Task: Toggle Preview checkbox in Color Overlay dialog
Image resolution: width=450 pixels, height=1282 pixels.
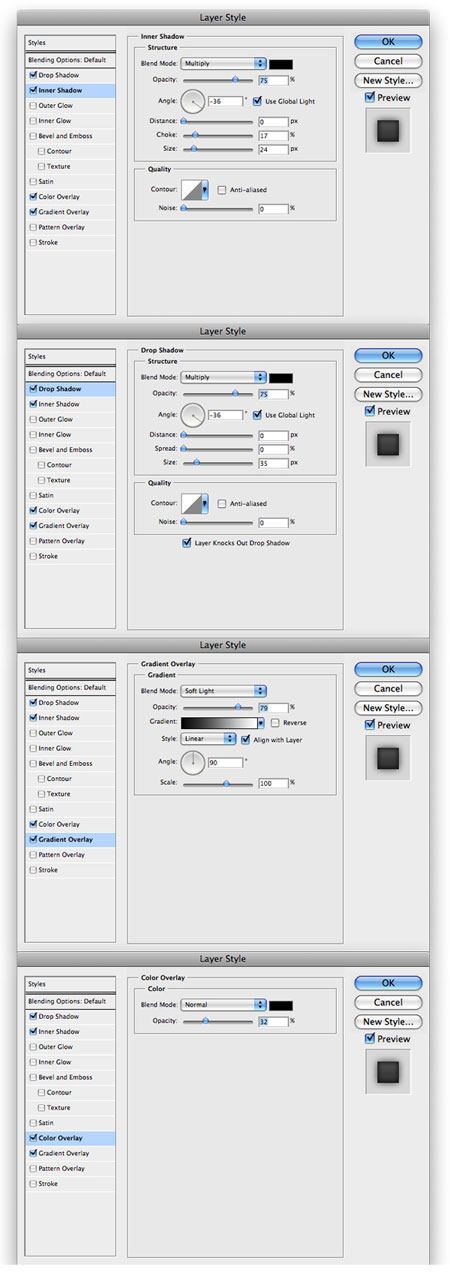Action: pyautogui.click(x=371, y=1039)
